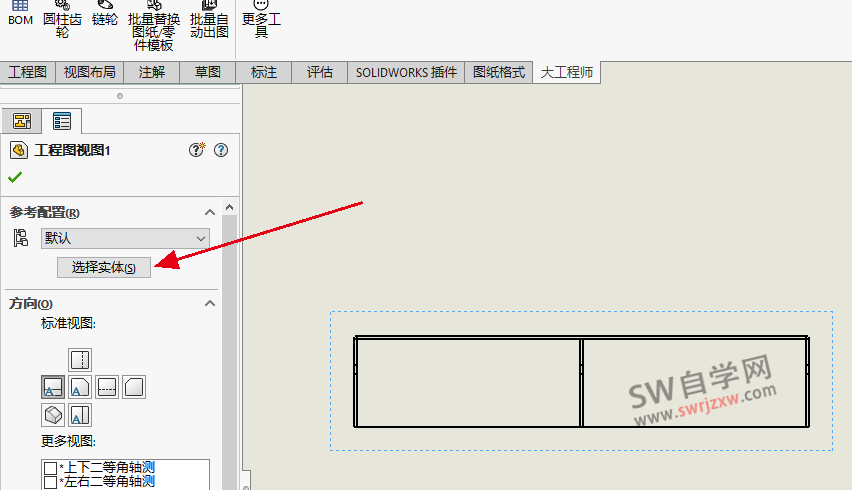Switch to the FeatureManager panel tab icon

pos(22,121)
